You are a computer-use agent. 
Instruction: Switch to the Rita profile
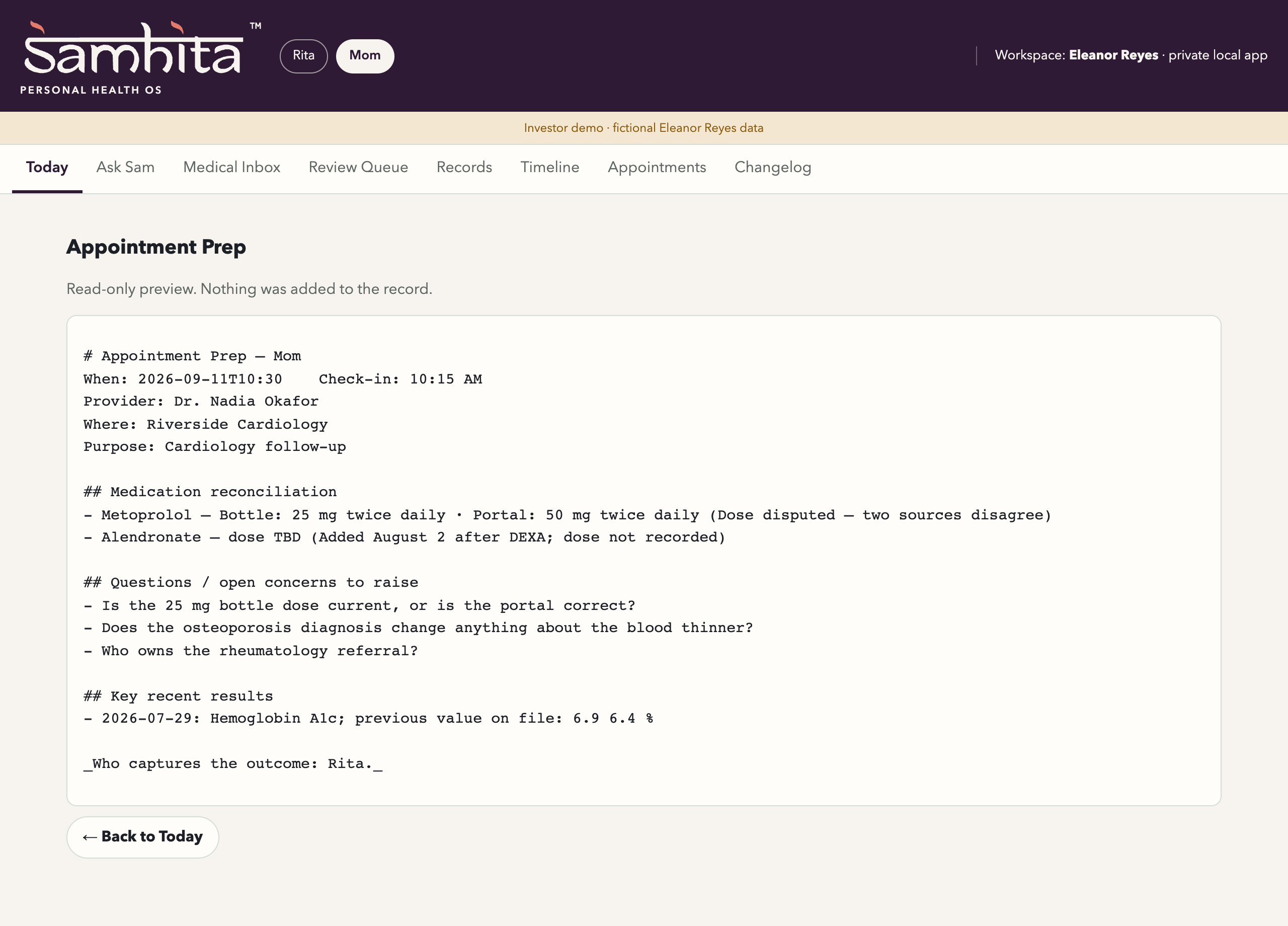[303, 56]
